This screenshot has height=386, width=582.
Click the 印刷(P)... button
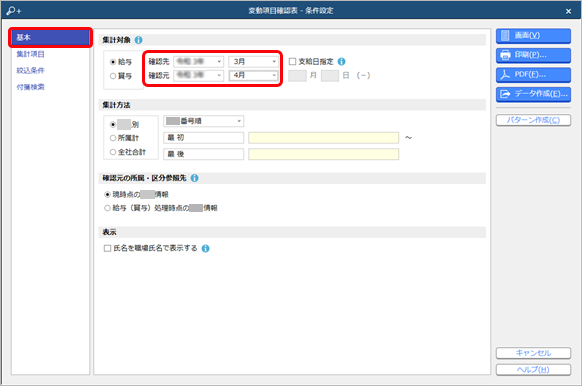pos(533,55)
